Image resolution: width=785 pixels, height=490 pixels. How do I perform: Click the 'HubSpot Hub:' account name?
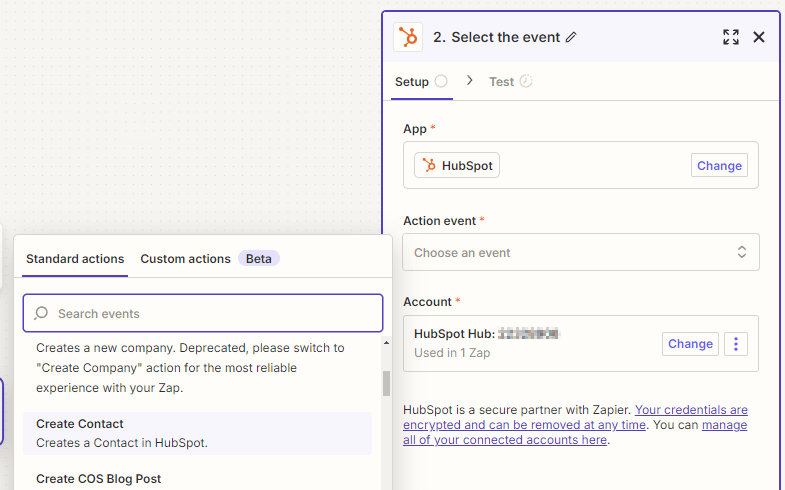pos(454,334)
